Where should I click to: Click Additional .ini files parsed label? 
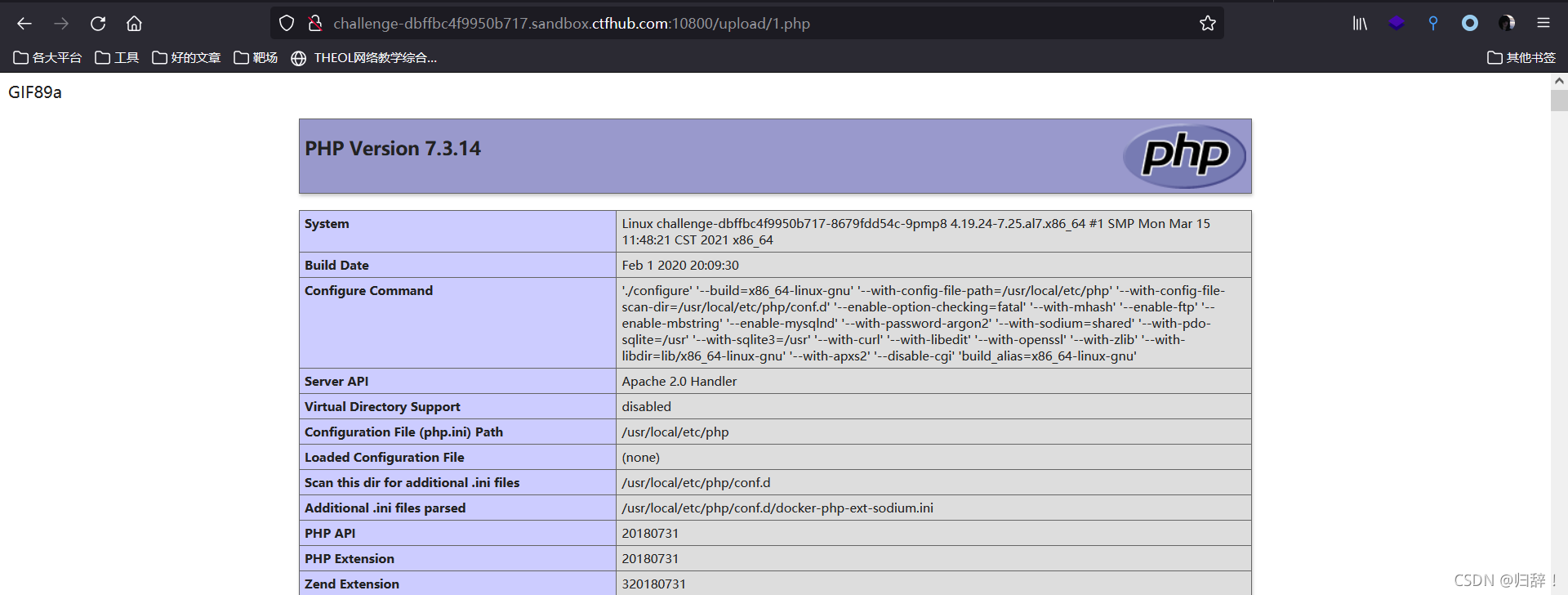(385, 508)
